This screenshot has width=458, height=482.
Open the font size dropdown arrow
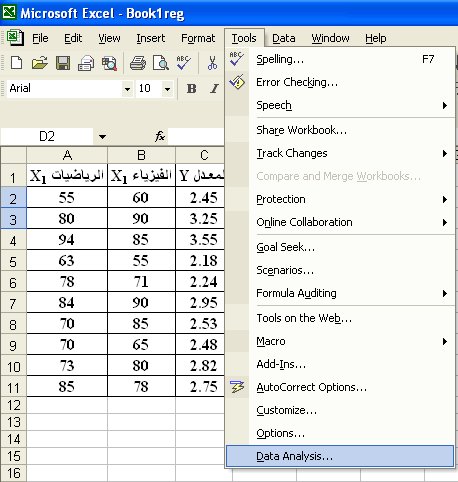[x=167, y=89]
